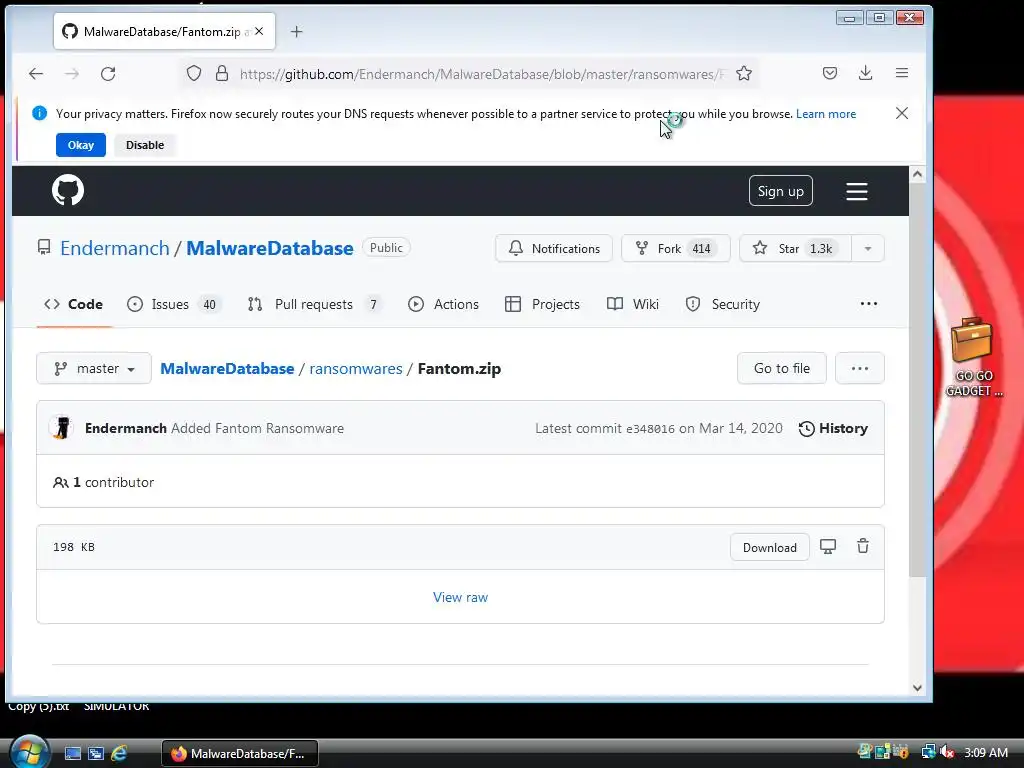
Task: Open the master branch dropdown
Action: coord(94,368)
